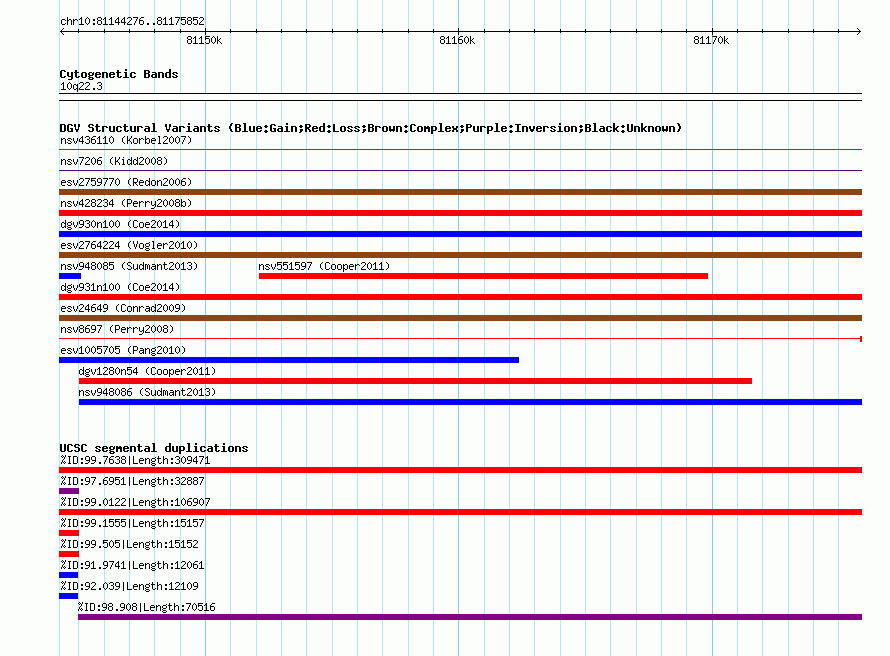Click the blue bar under nsv948086
890x656 pixels.
[x=470, y=402]
